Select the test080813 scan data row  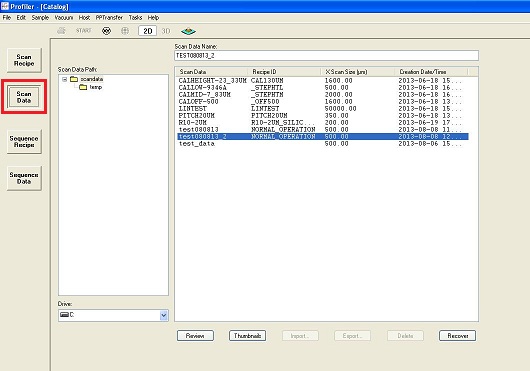[323, 129]
